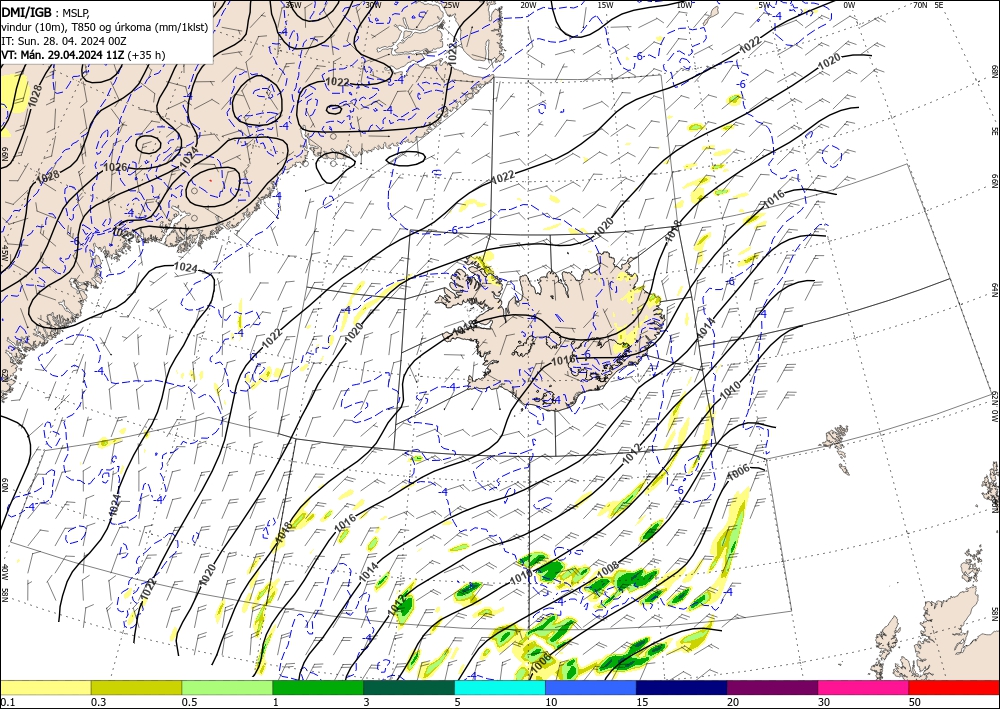The image size is (1000, 709).
Task: Click the '25W' longitude label
Action: pyautogui.click(x=451, y=4)
